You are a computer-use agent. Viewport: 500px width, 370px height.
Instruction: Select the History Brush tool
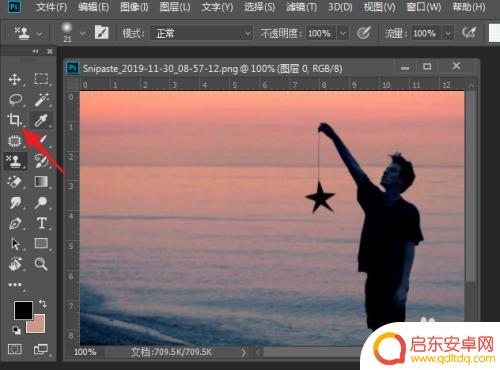(42, 161)
